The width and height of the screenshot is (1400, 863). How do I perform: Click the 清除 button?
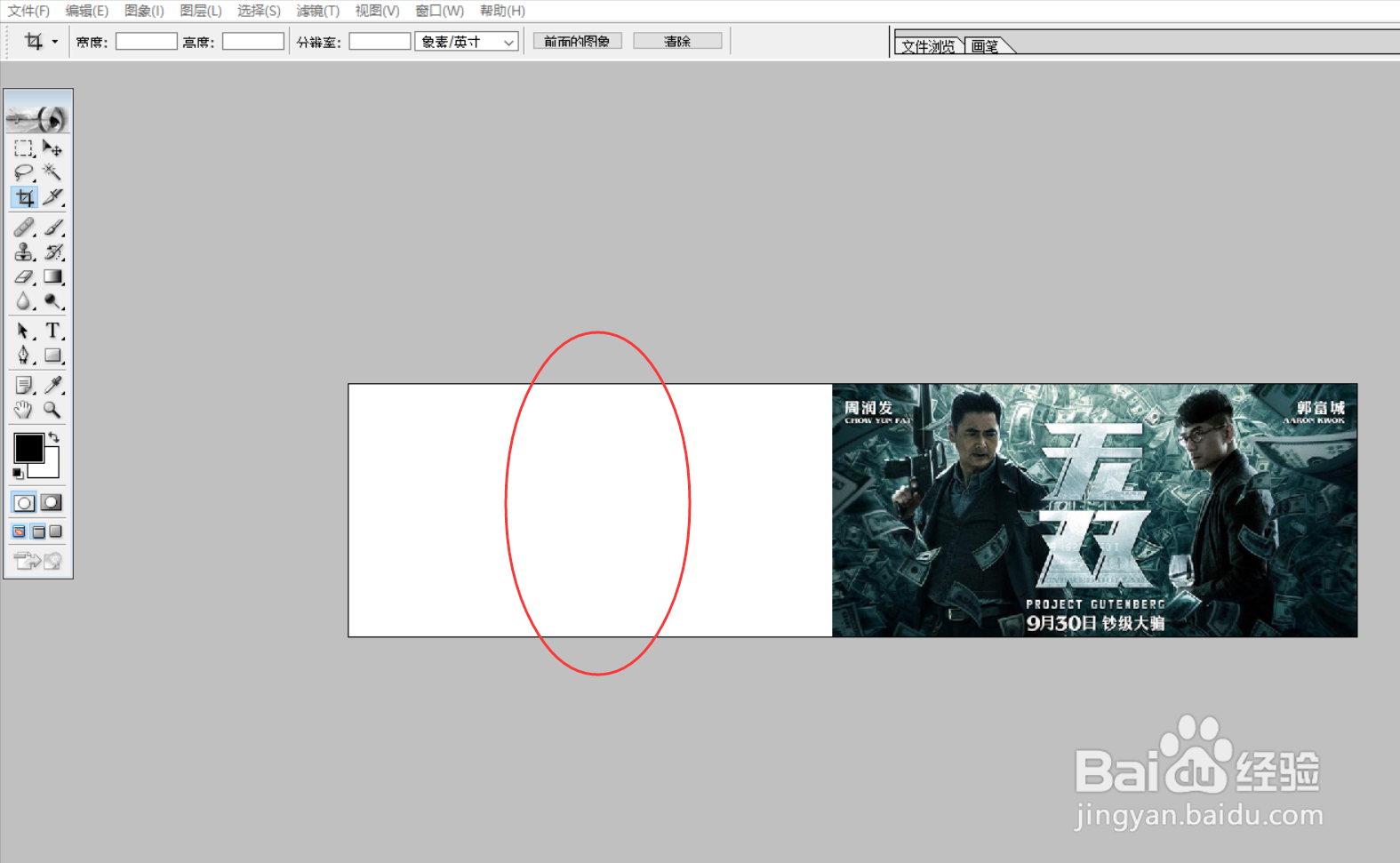pyautogui.click(x=677, y=42)
